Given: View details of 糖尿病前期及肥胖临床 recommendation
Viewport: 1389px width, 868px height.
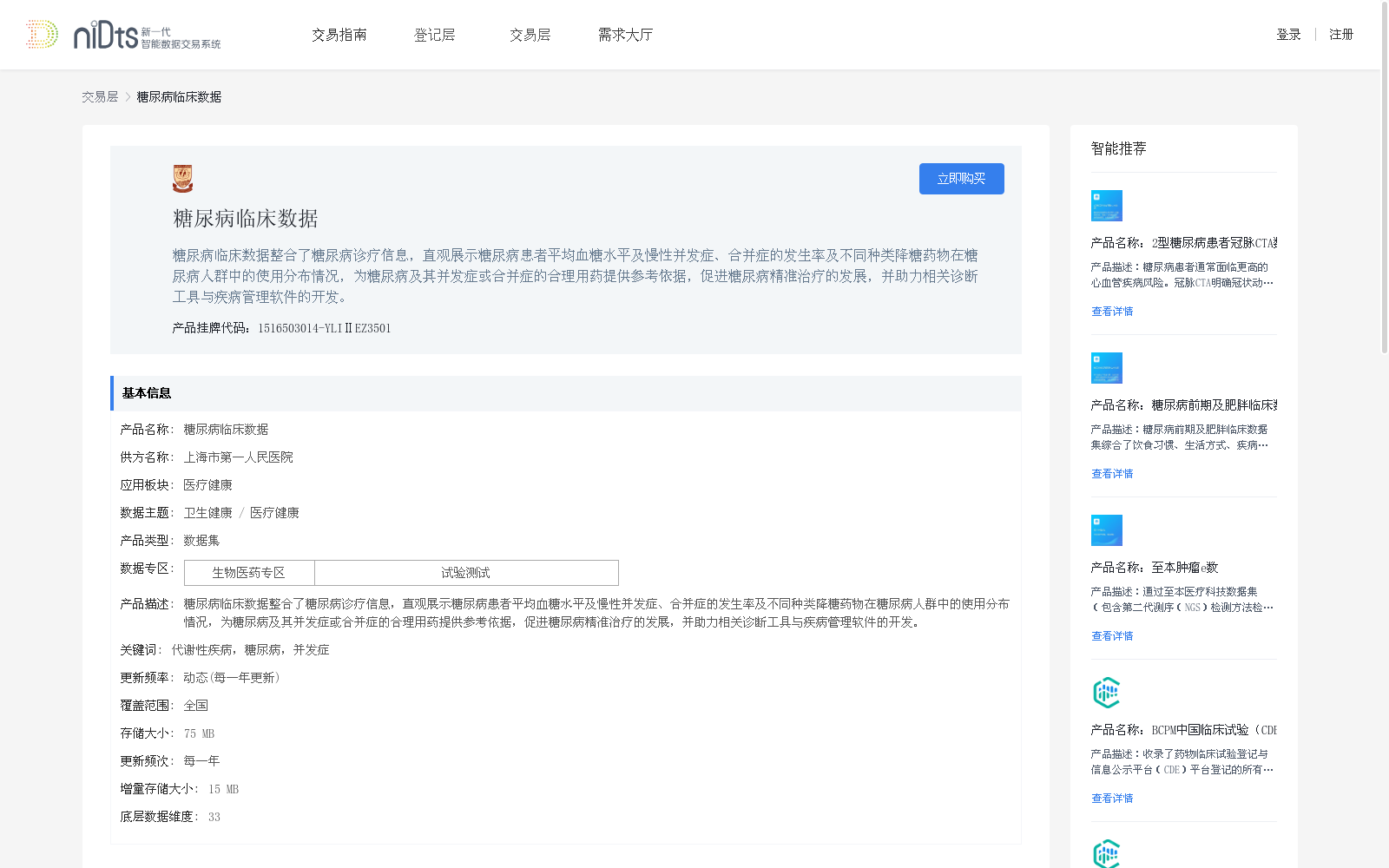Looking at the screenshot, I should point(1112,474).
